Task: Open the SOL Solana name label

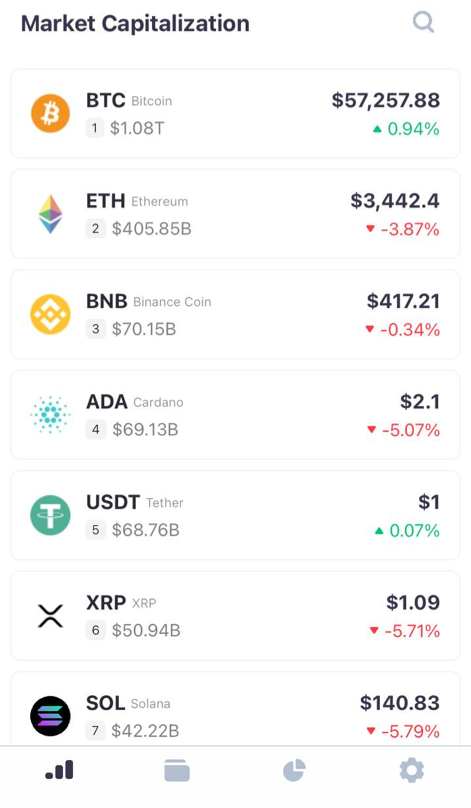Action: [128, 703]
